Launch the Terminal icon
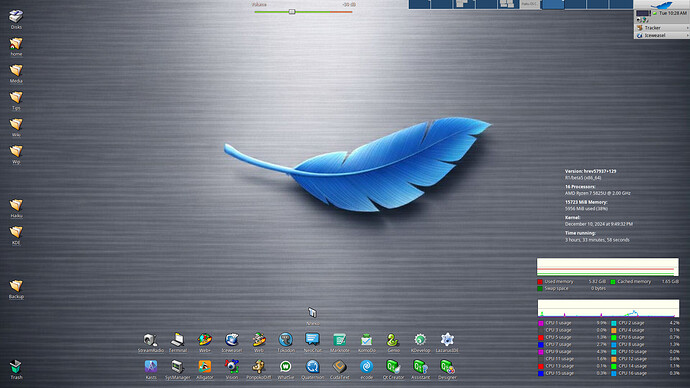690x388 pixels. [x=178, y=340]
